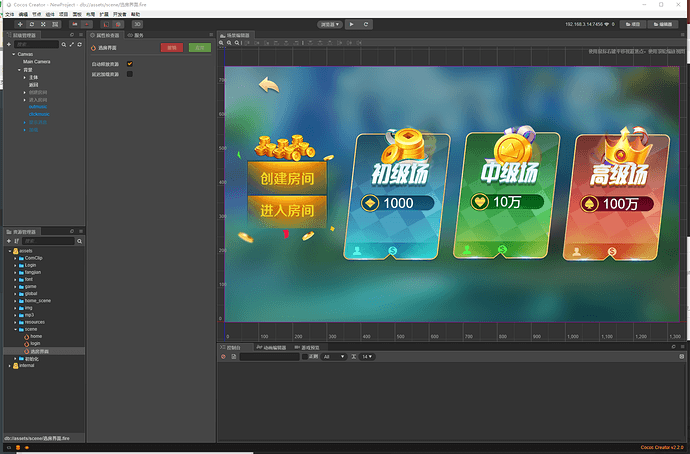Expand the 主体 node

tap(25, 77)
